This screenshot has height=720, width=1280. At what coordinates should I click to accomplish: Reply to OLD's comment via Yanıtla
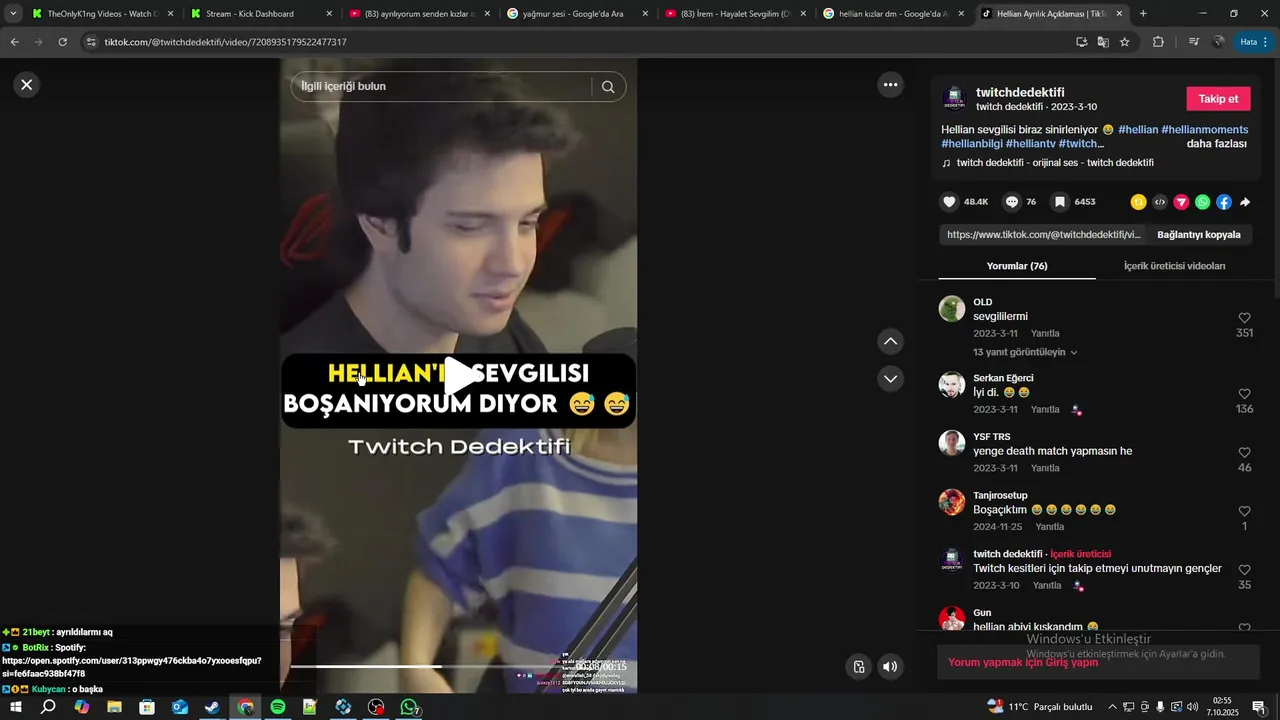[x=1045, y=333]
